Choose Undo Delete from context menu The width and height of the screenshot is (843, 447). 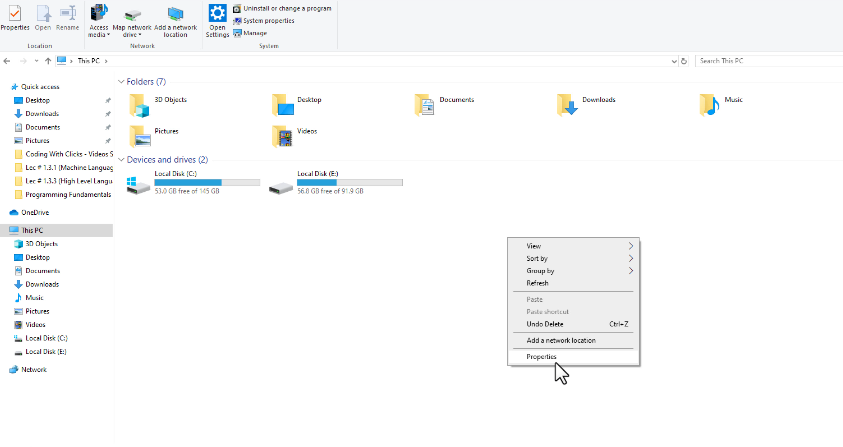[574, 324]
